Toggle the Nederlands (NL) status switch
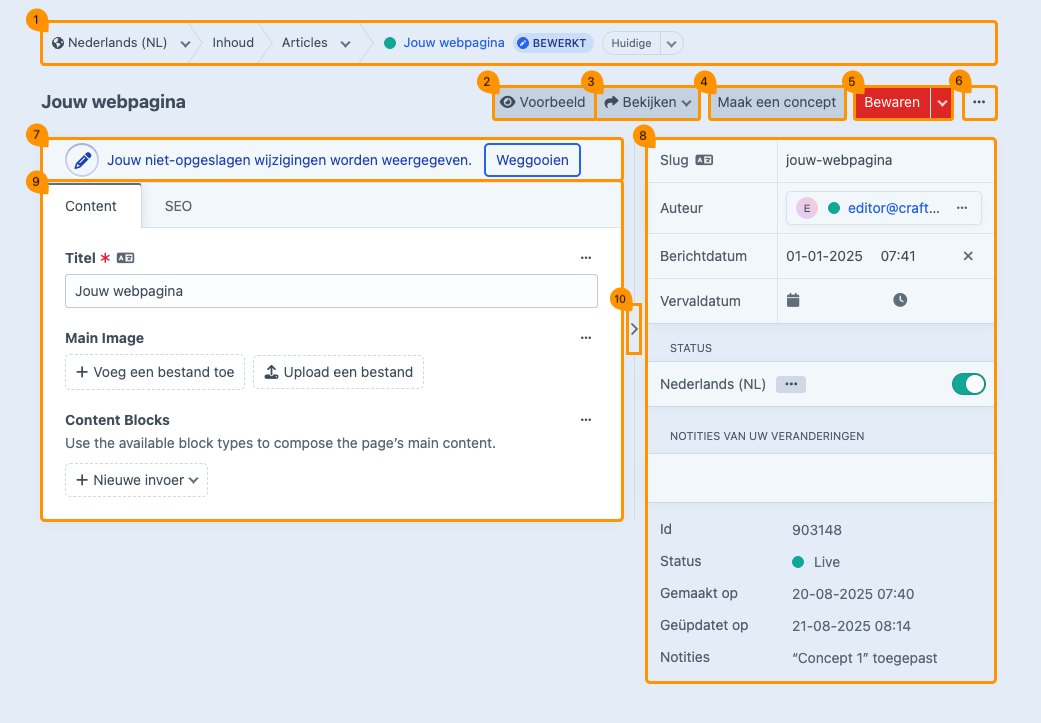The height and width of the screenshot is (723, 1041). pyautogui.click(x=968, y=384)
